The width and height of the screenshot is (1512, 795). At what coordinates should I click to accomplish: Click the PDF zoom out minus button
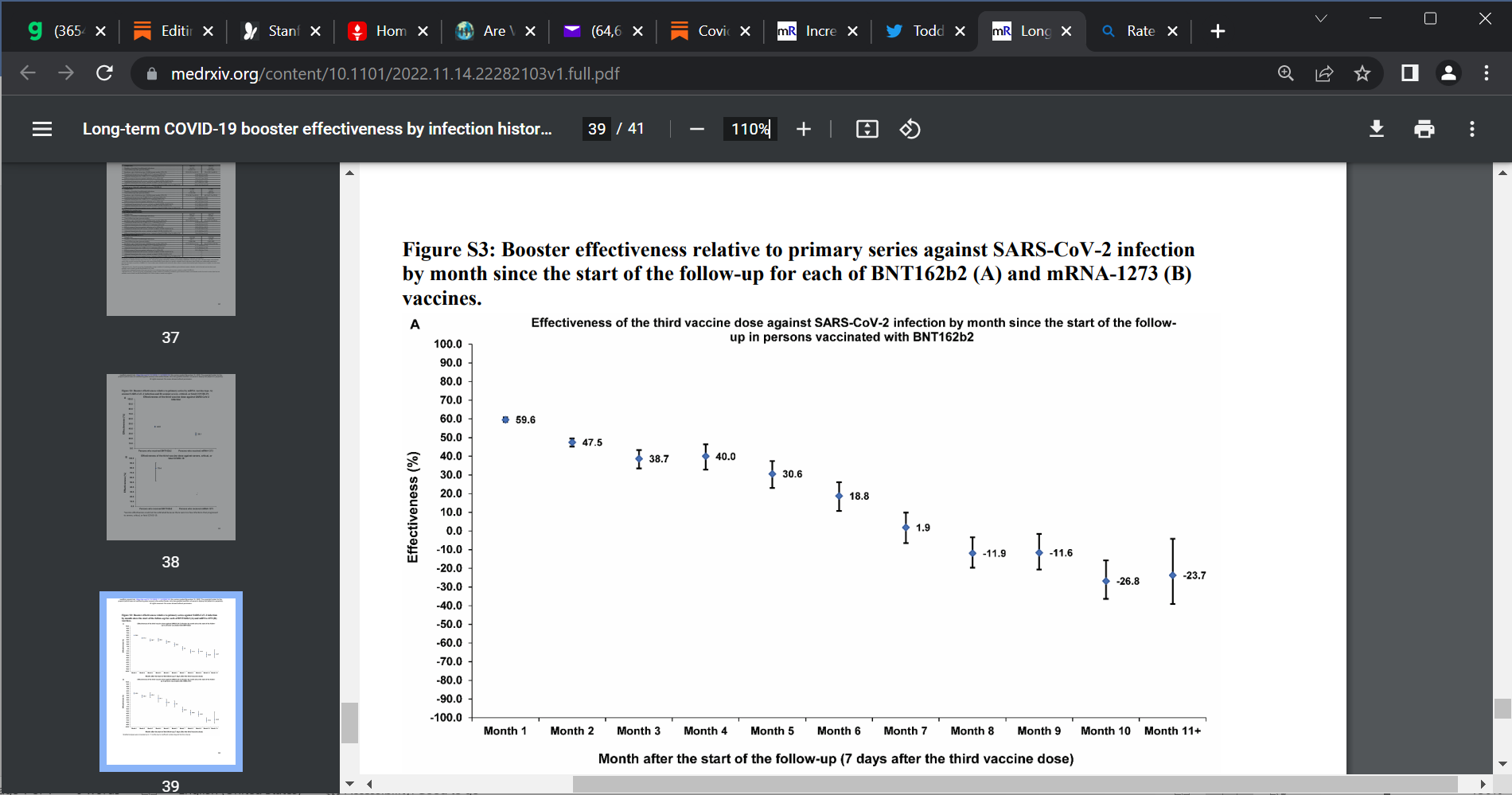pyautogui.click(x=697, y=129)
